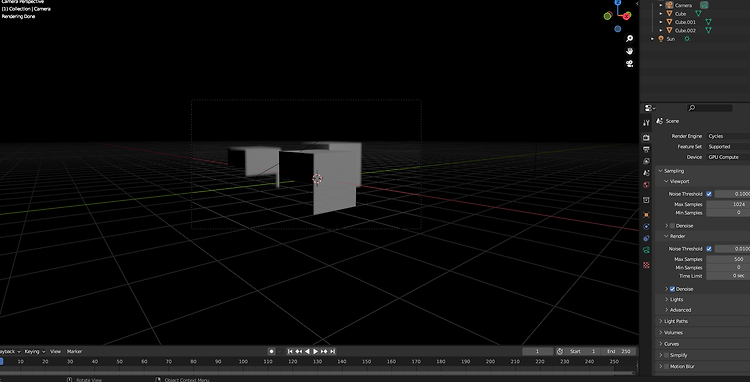Open the properties editor type dropdown
Image resolution: width=750 pixels, height=382 pixels.
pyautogui.click(x=650, y=109)
